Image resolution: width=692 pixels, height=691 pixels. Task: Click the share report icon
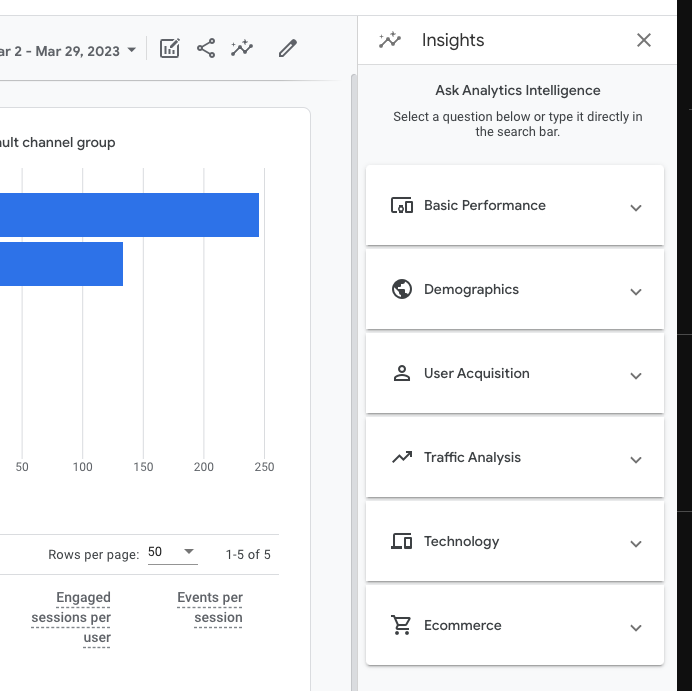pos(206,48)
